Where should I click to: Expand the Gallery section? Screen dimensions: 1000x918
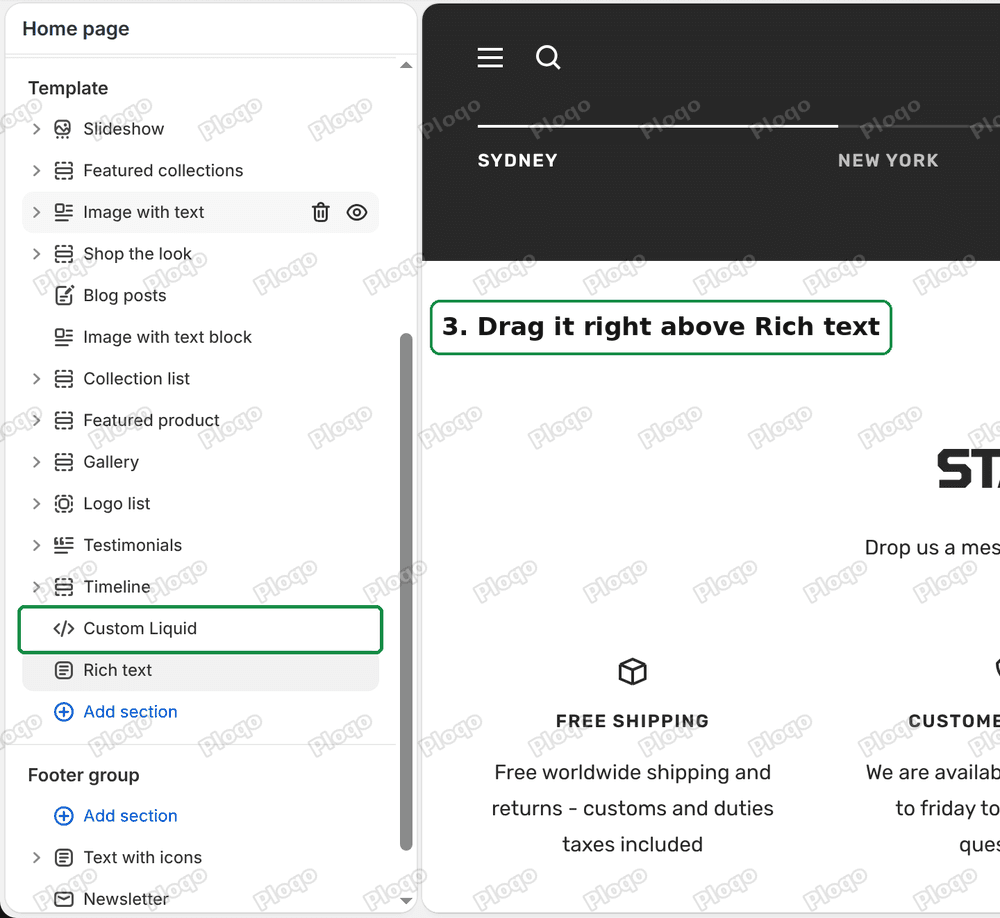coord(36,462)
